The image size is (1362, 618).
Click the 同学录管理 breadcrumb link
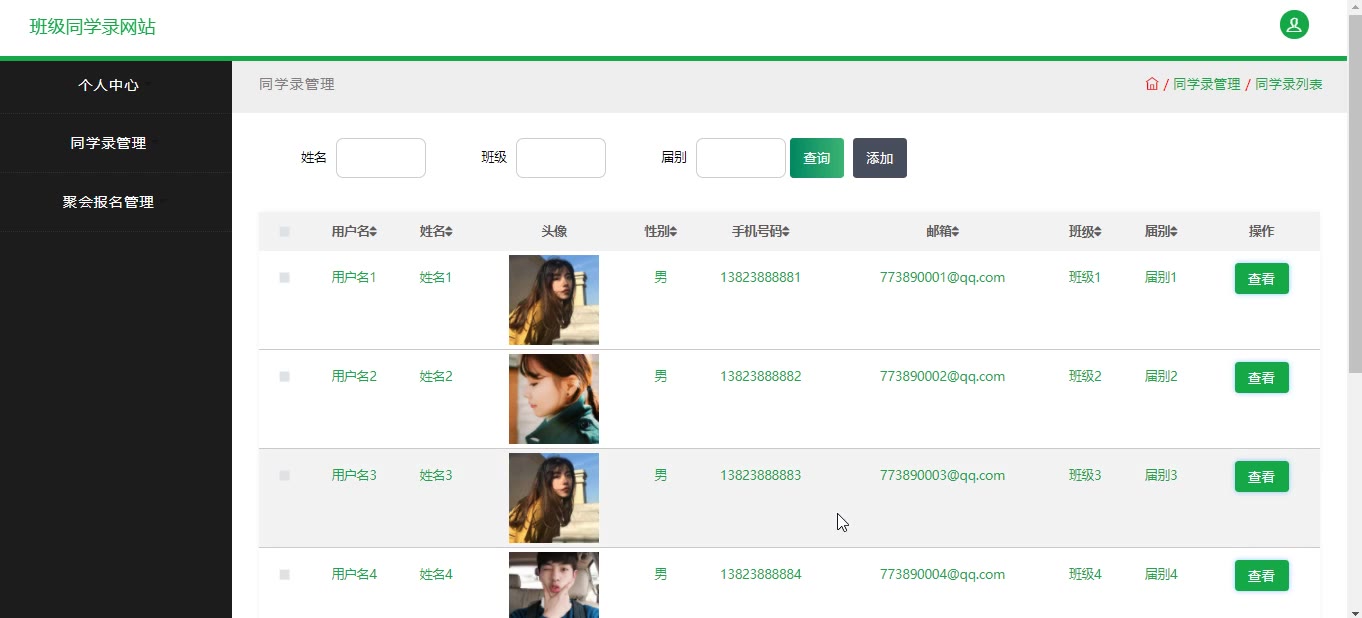point(1206,84)
